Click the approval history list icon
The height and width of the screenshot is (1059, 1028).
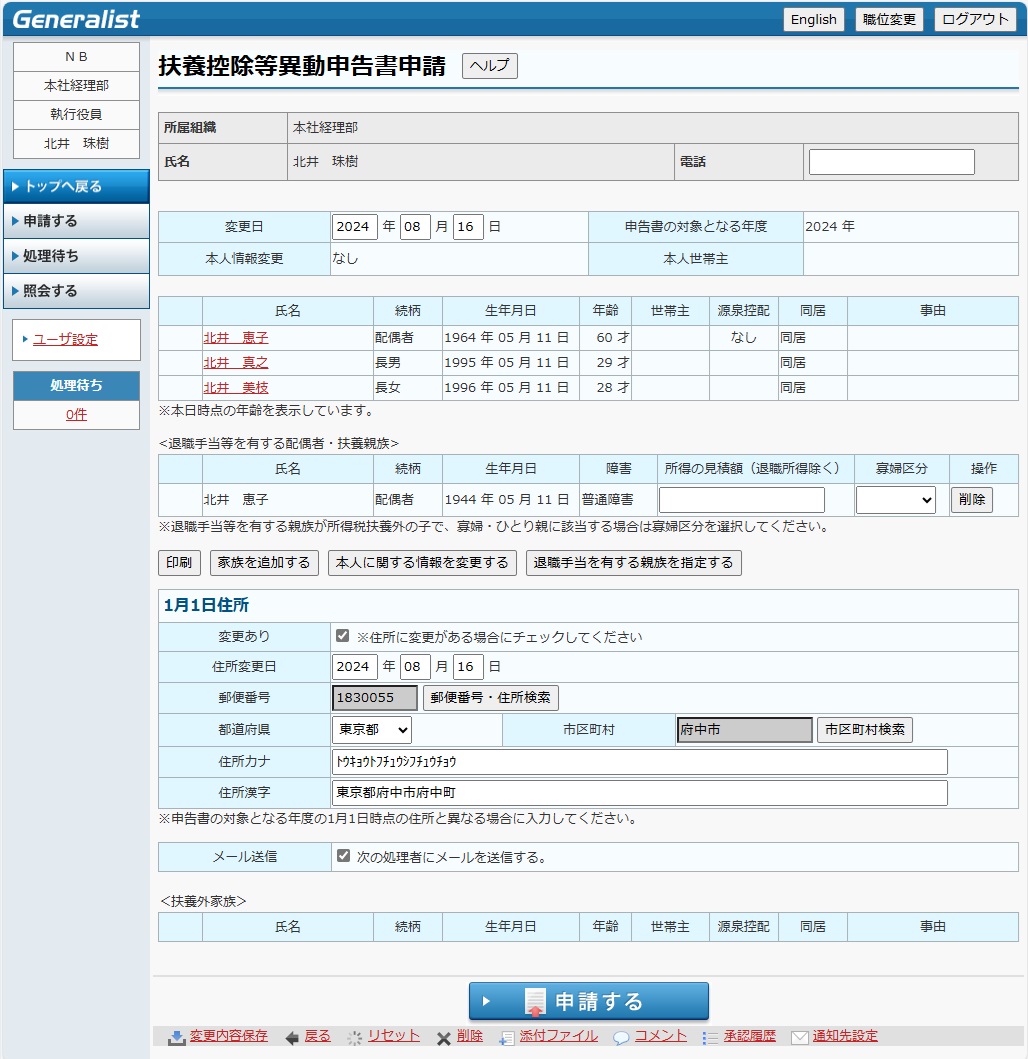coord(710,1037)
